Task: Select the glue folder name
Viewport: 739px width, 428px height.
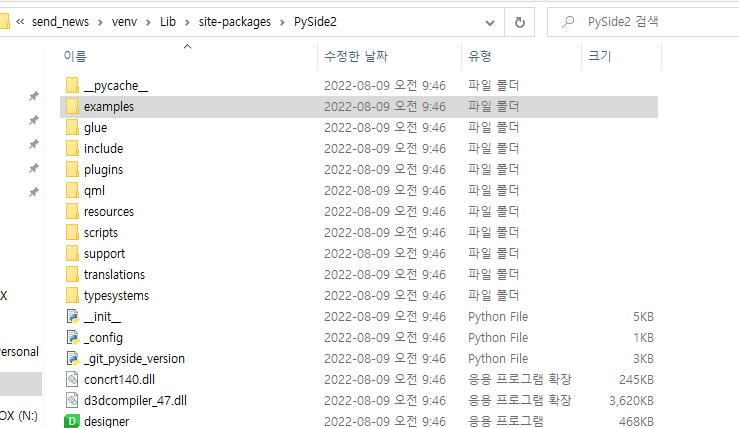Action: [x=96, y=128]
